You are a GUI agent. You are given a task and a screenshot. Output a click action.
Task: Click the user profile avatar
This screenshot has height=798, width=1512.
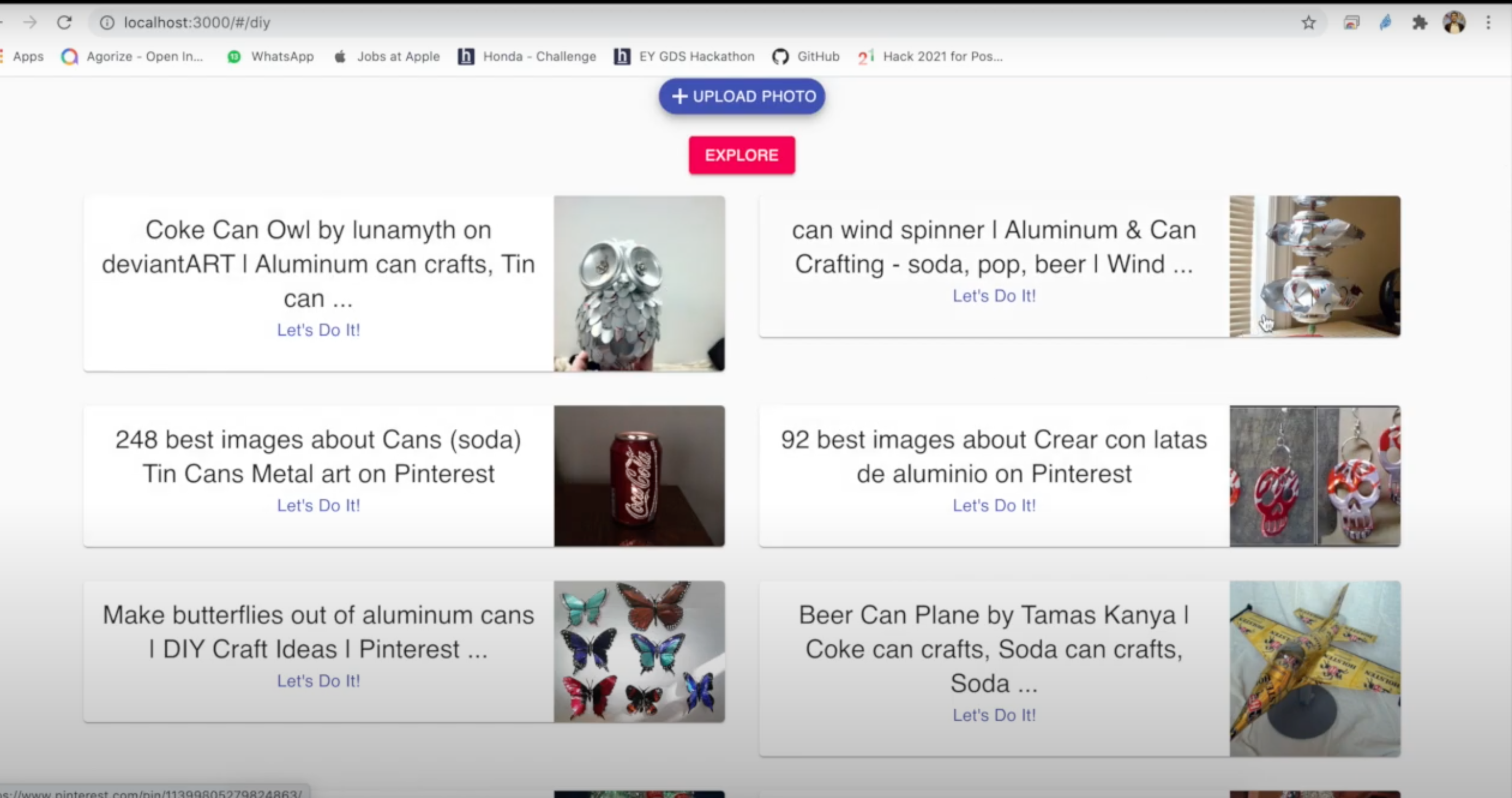point(1454,23)
